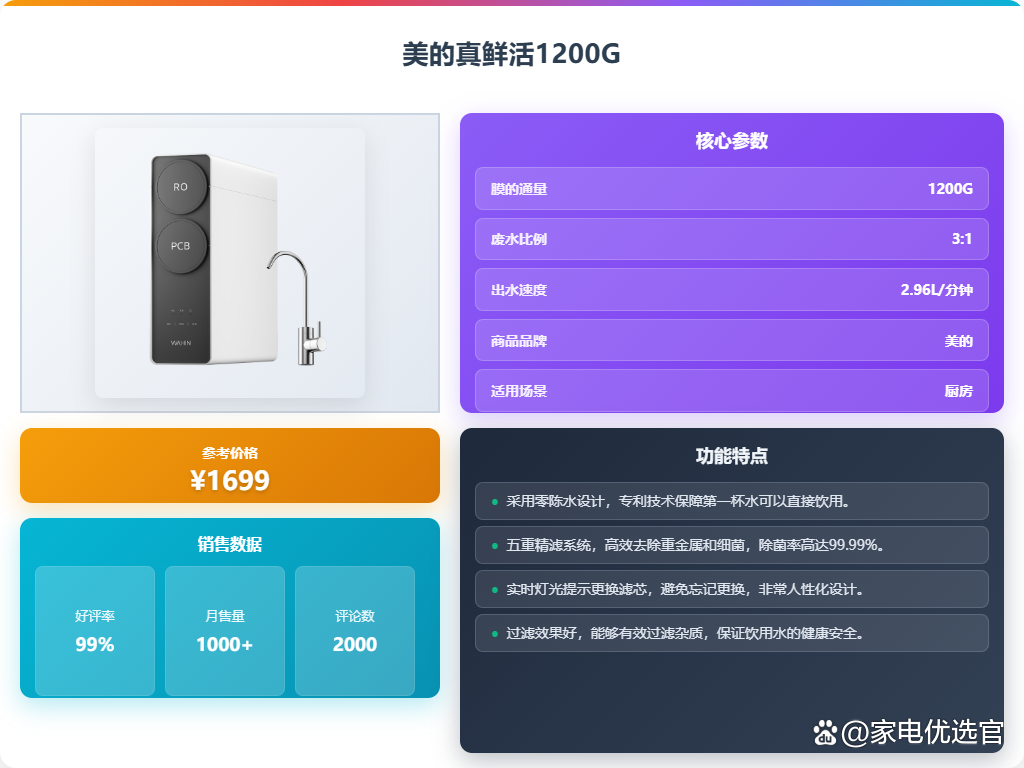Click the 美的真鲜活1200G title
This screenshot has height=768, width=1024.
(511, 54)
